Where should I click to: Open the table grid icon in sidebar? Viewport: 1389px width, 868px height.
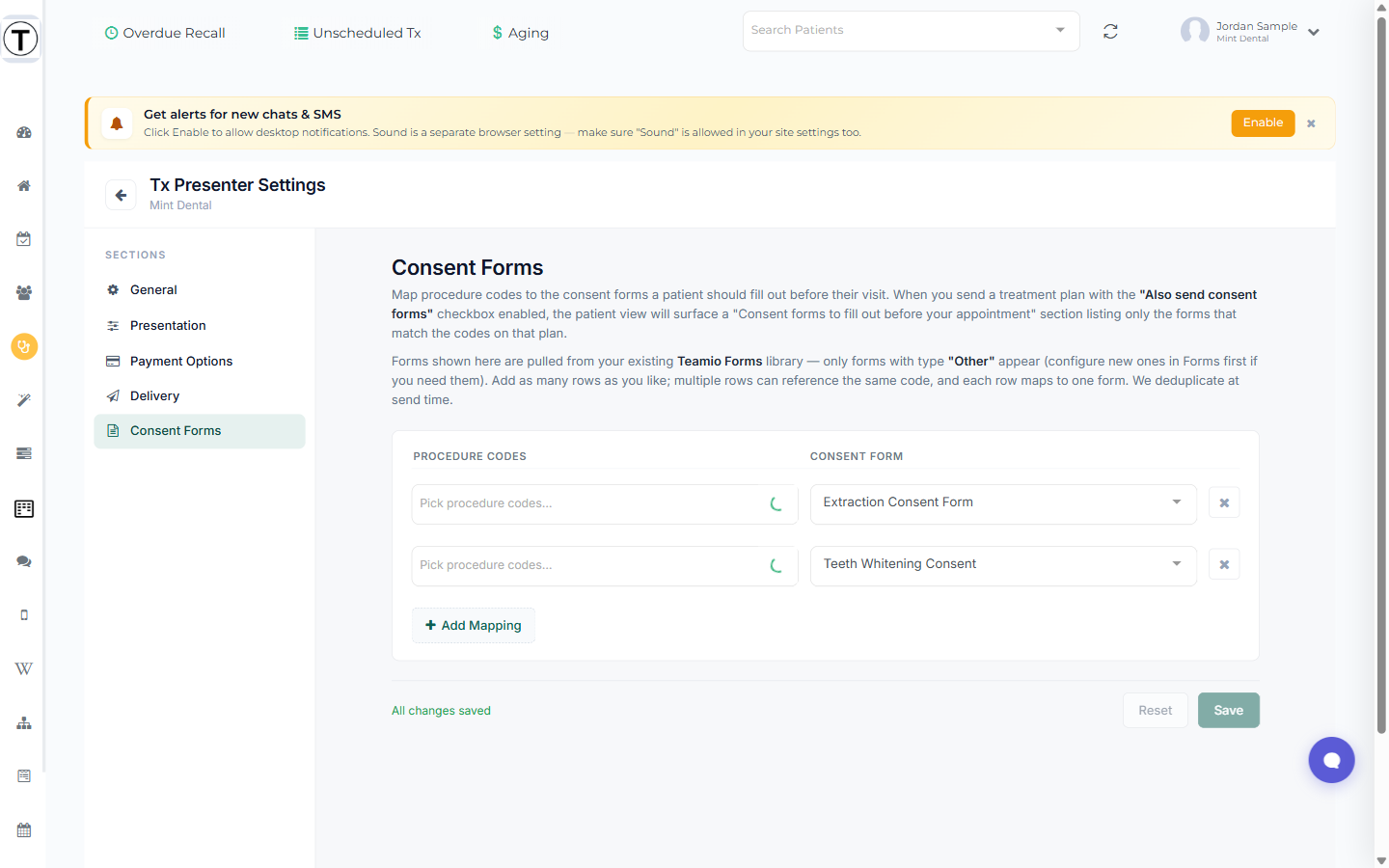pos(24,508)
